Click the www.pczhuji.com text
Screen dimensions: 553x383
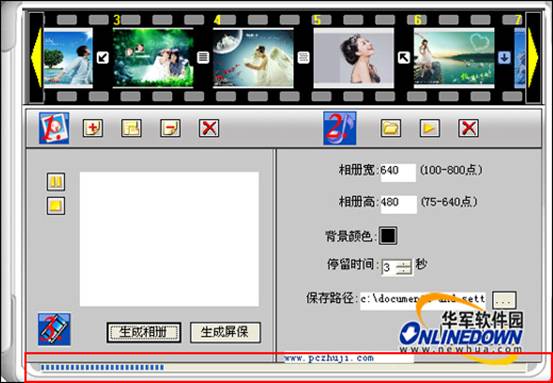point(329,358)
